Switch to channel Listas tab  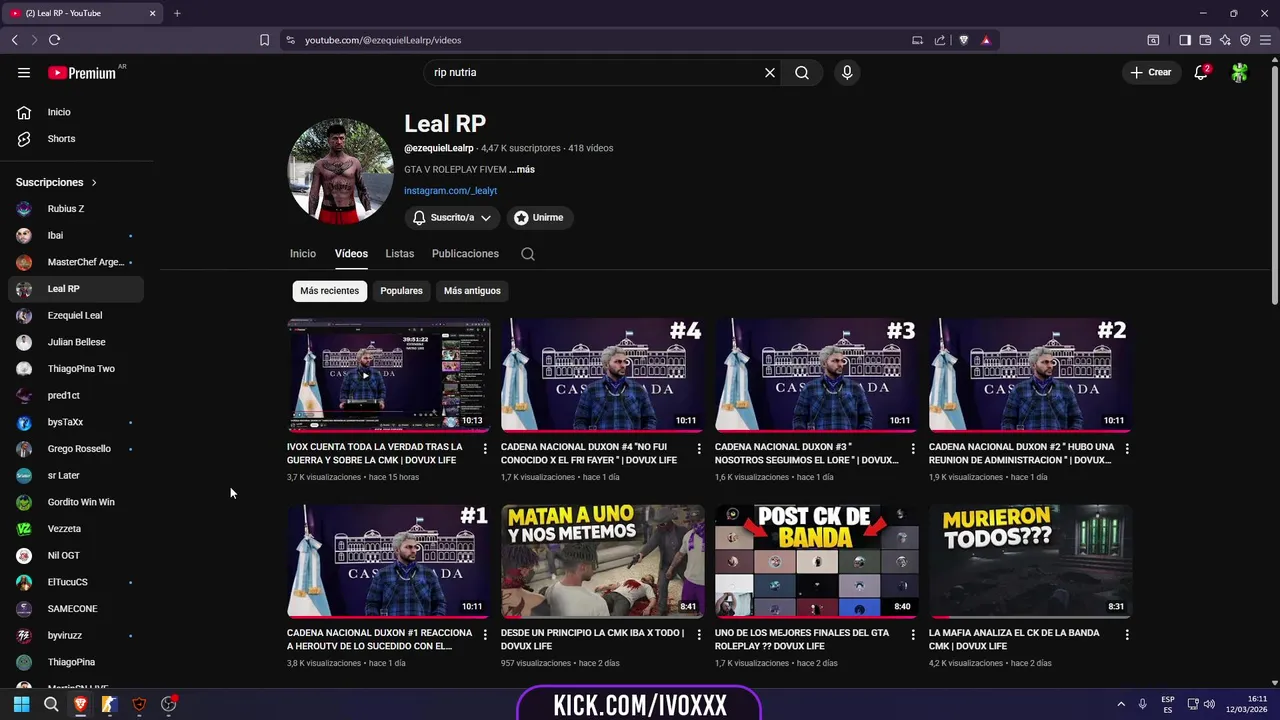pyautogui.click(x=400, y=254)
